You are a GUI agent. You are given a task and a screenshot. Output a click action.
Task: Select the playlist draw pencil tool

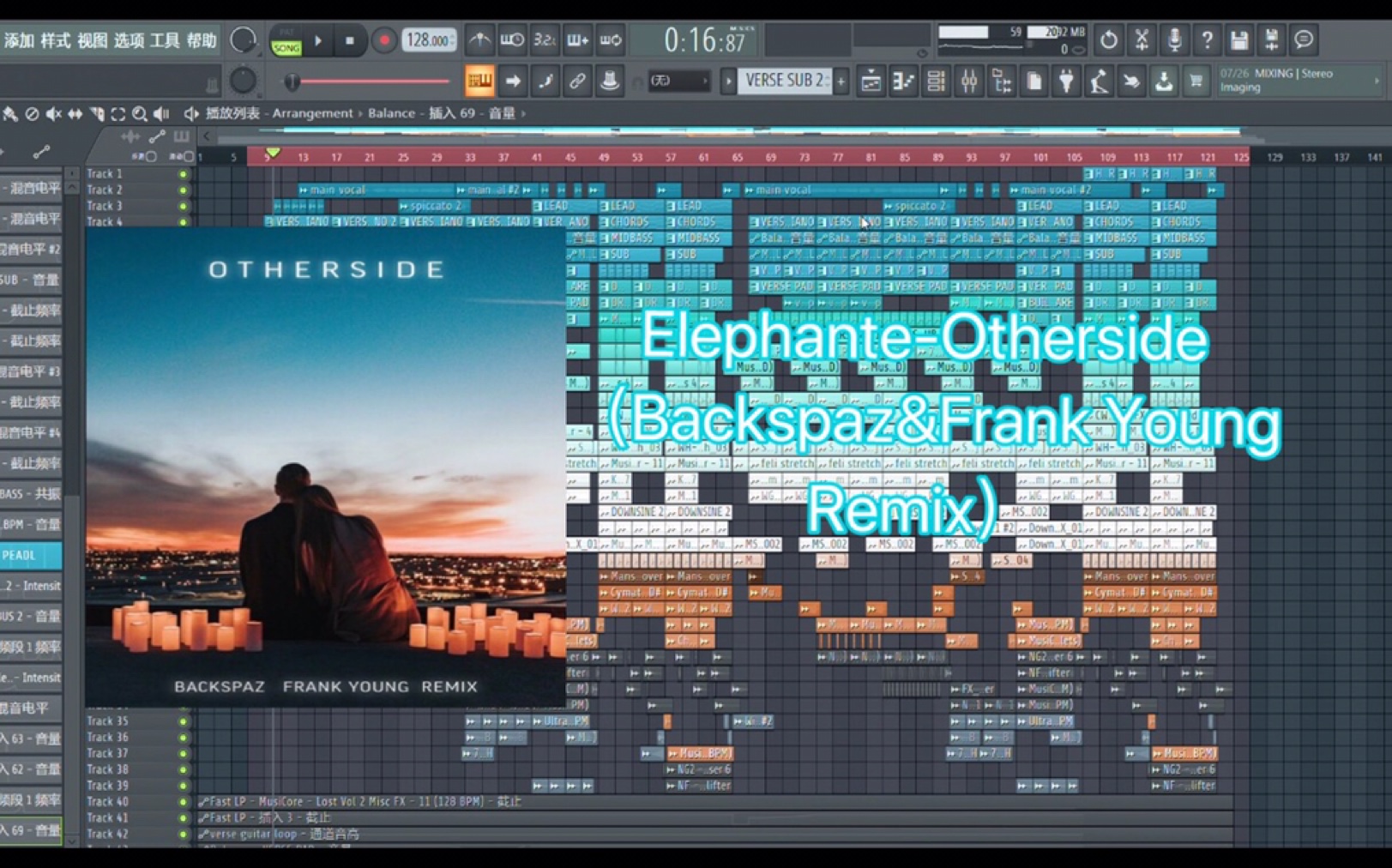(10, 113)
